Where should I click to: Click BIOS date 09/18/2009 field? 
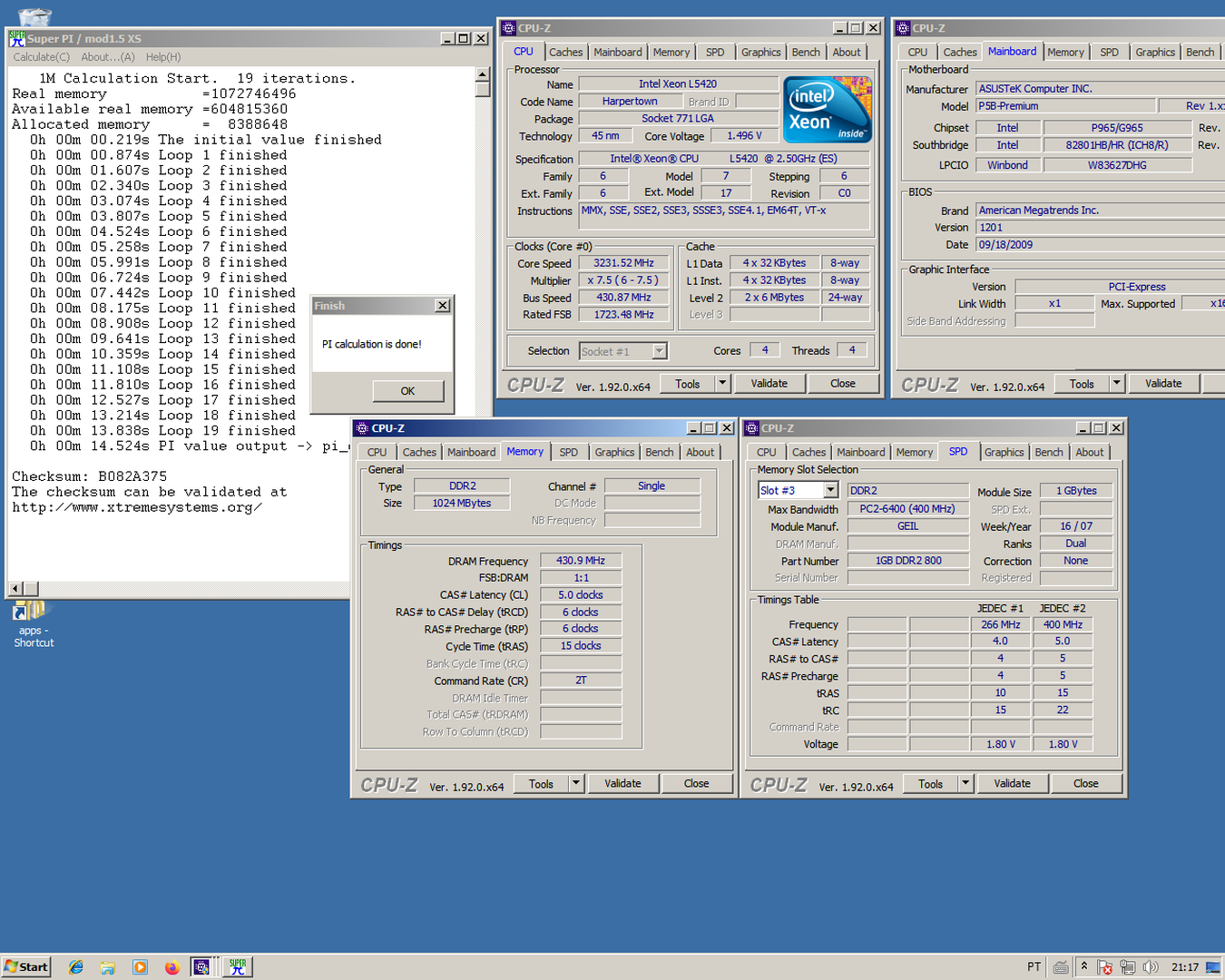[1100, 245]
